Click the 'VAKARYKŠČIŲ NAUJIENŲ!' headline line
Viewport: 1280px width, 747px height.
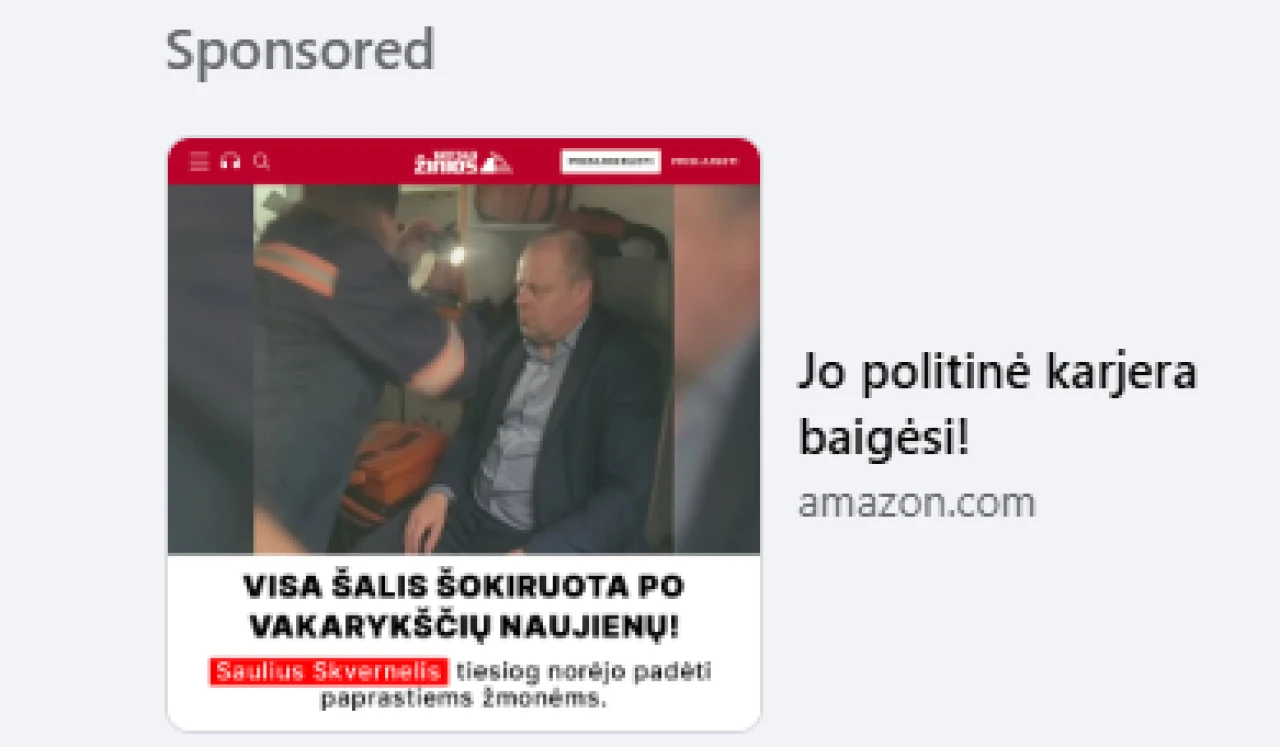click(464, 627)
